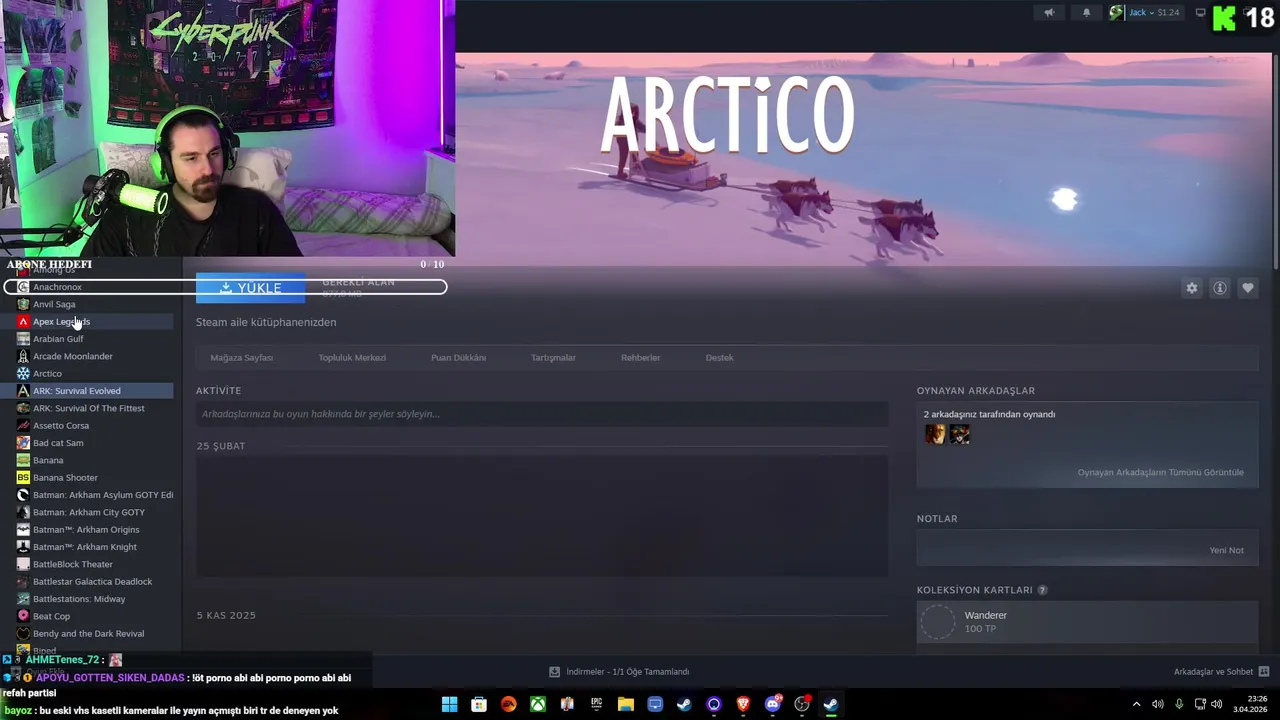Click the yellow Banana Shooter icon
This screenshot has height=720, width=1280.
(23, 478)
